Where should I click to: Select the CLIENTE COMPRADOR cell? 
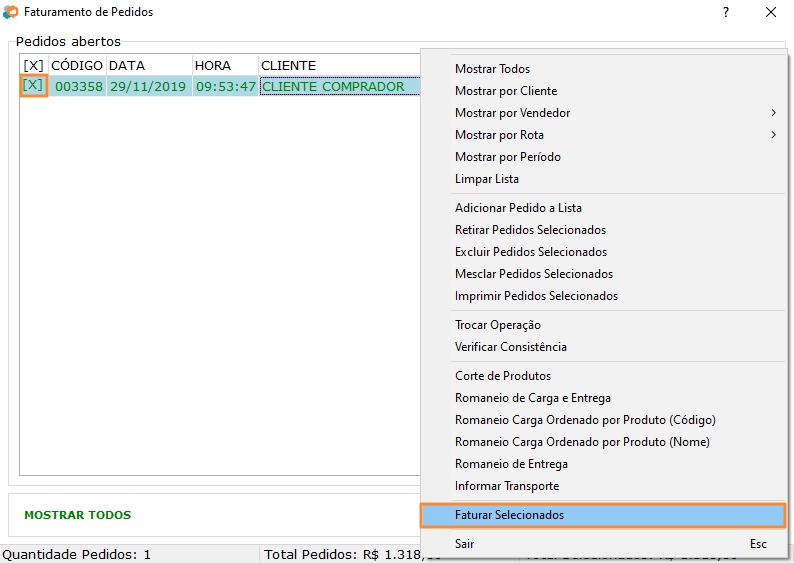tap(333, 86)
